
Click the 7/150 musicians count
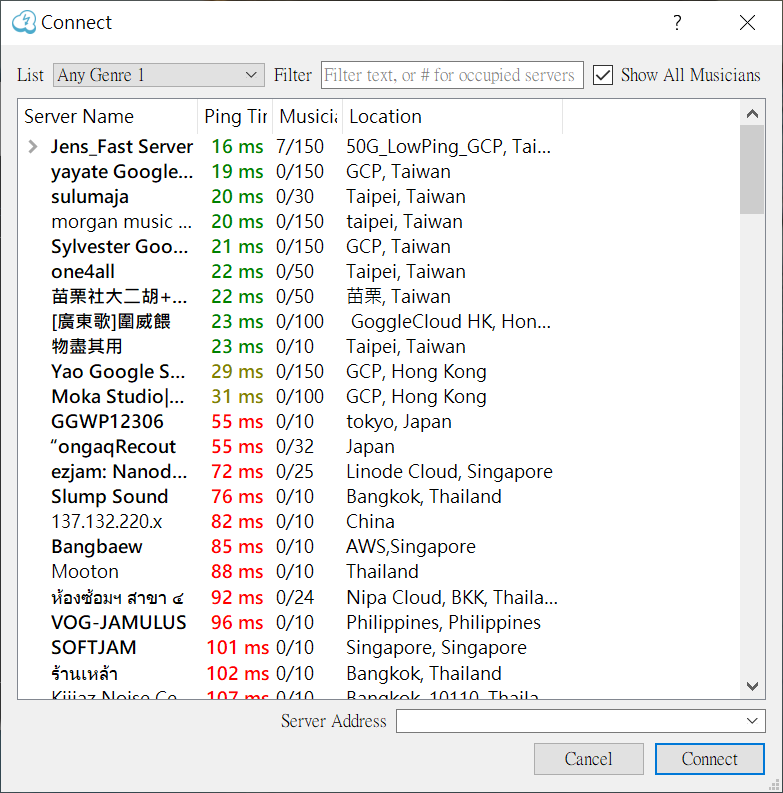point(299,147)
